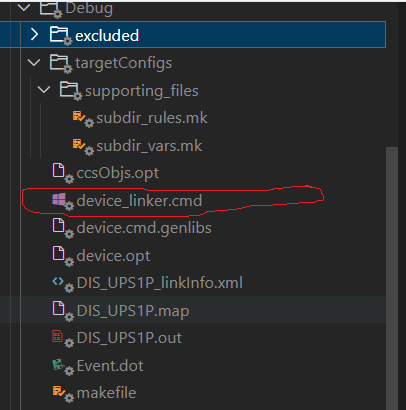Viewport: 406px width, 410px height.
Task: Open the subdir_vars.mk file
Action: coord(149,146)
